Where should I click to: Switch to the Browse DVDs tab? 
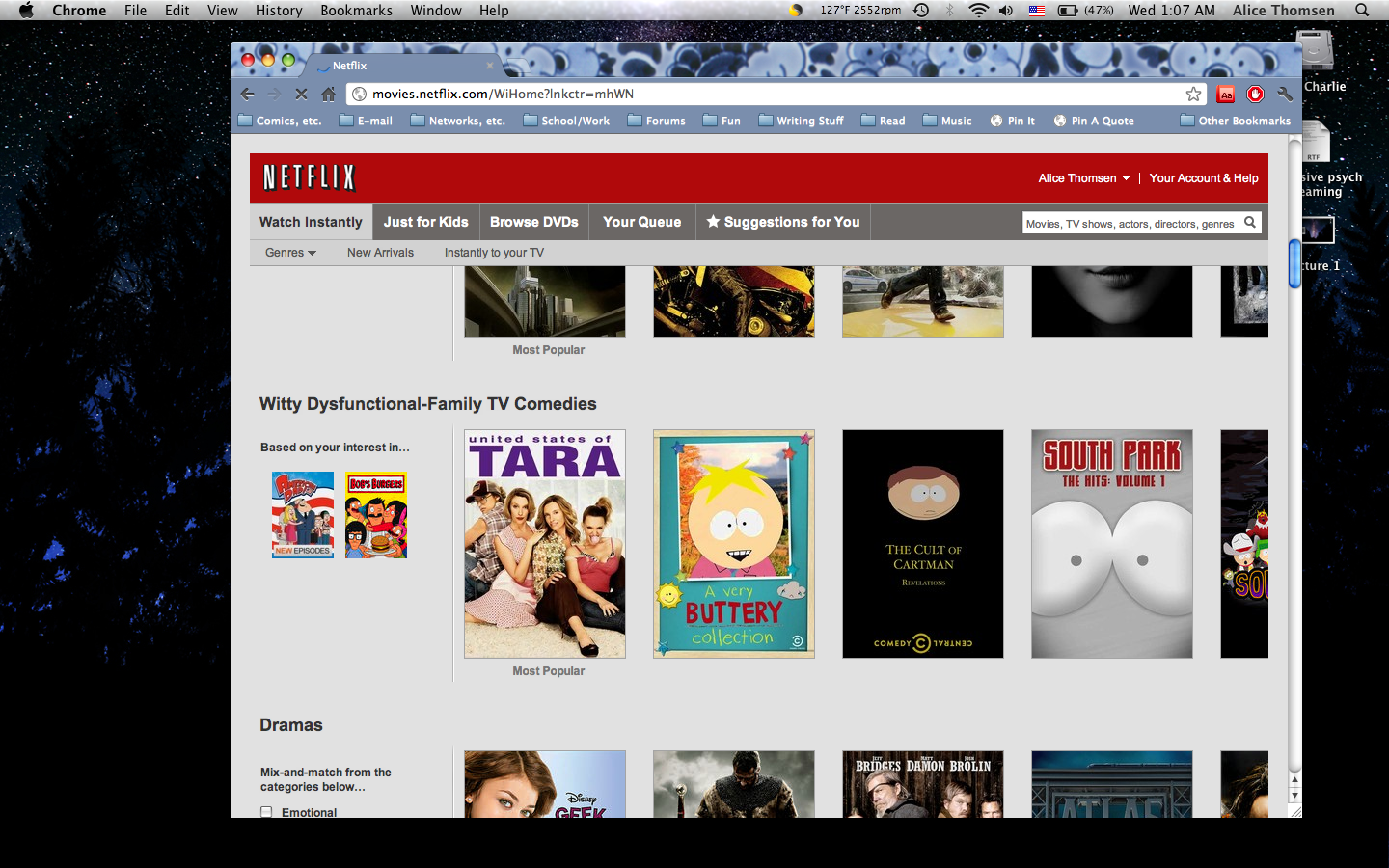534,222
